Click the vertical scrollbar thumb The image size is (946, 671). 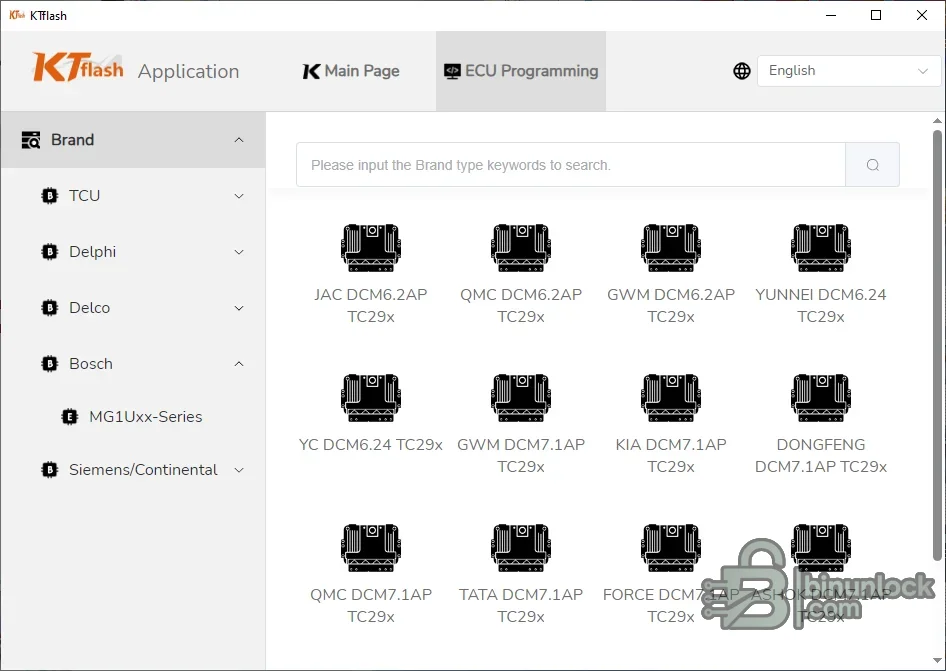pos(937,344)
